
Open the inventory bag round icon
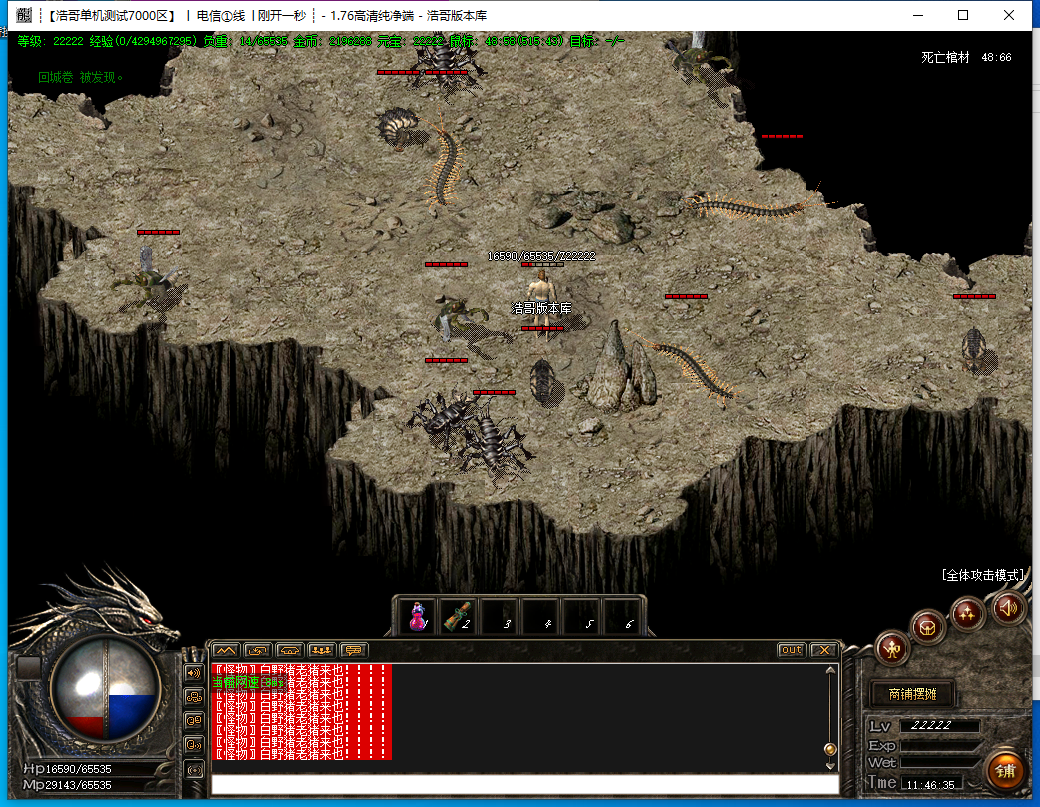[x=928, y=627]
